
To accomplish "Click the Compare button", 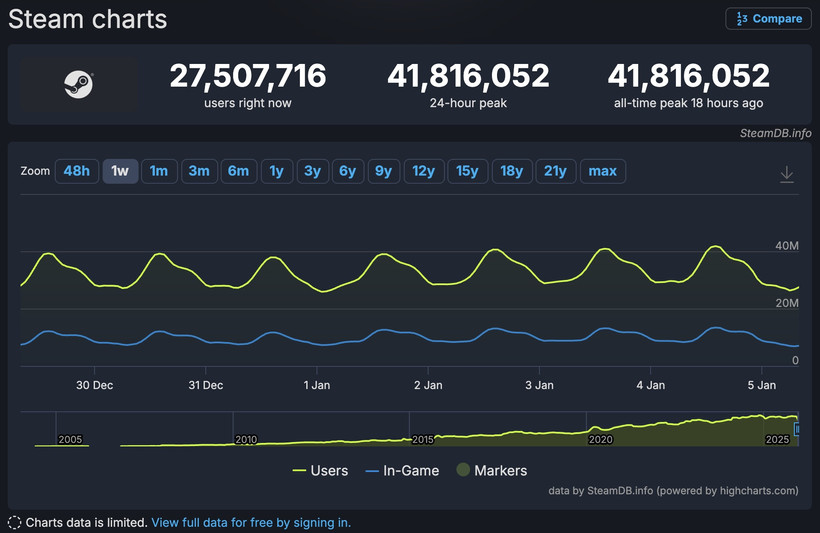I will [768, 19].
